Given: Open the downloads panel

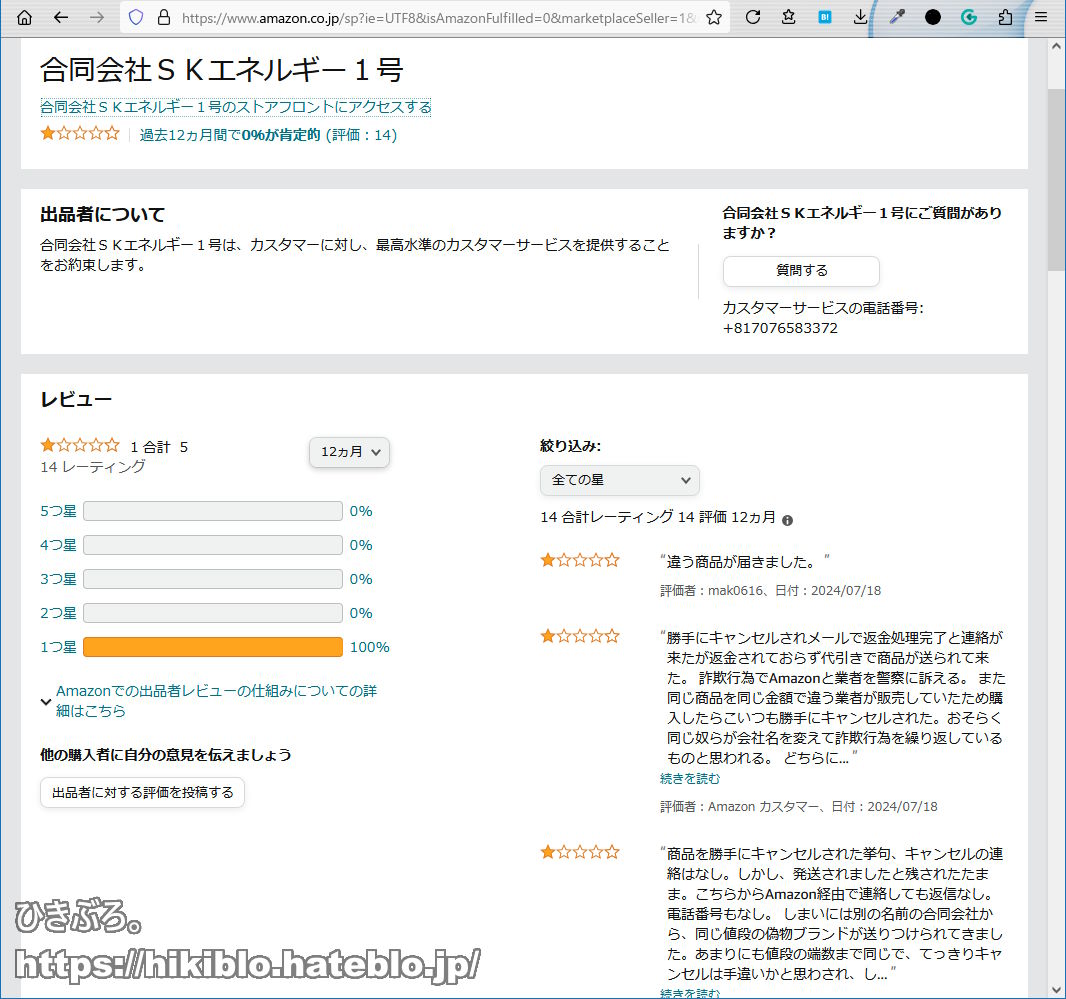Looking at the screenshot, I should (x=861, y=18).
